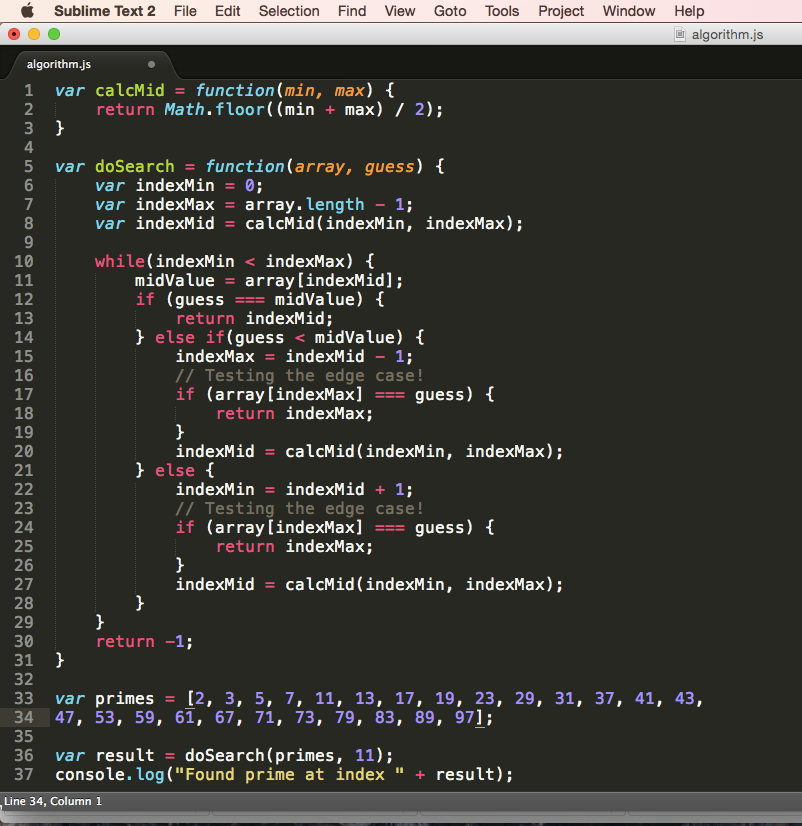Click Math.floor on line 2
The image size is (802, 826).
point(214,110)
